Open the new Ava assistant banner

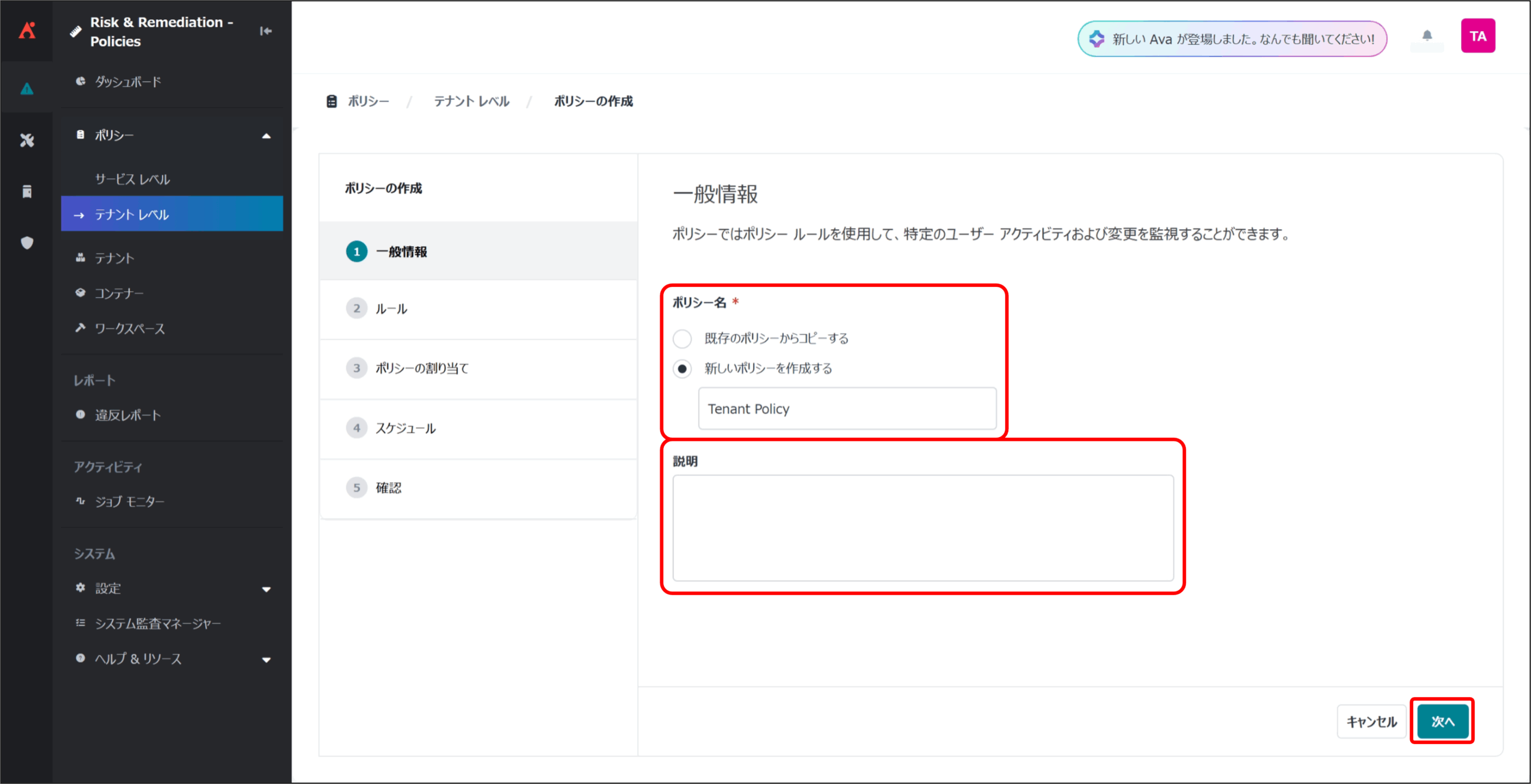click(1232, 39)
